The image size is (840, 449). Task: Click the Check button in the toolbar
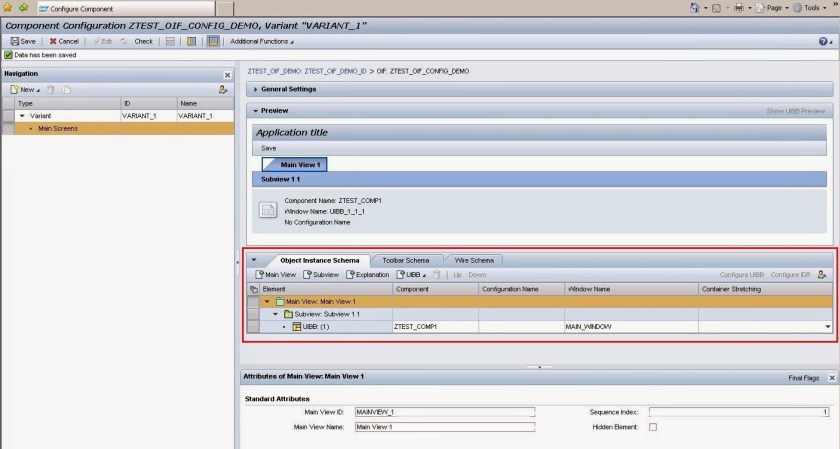tap(137, 41)
